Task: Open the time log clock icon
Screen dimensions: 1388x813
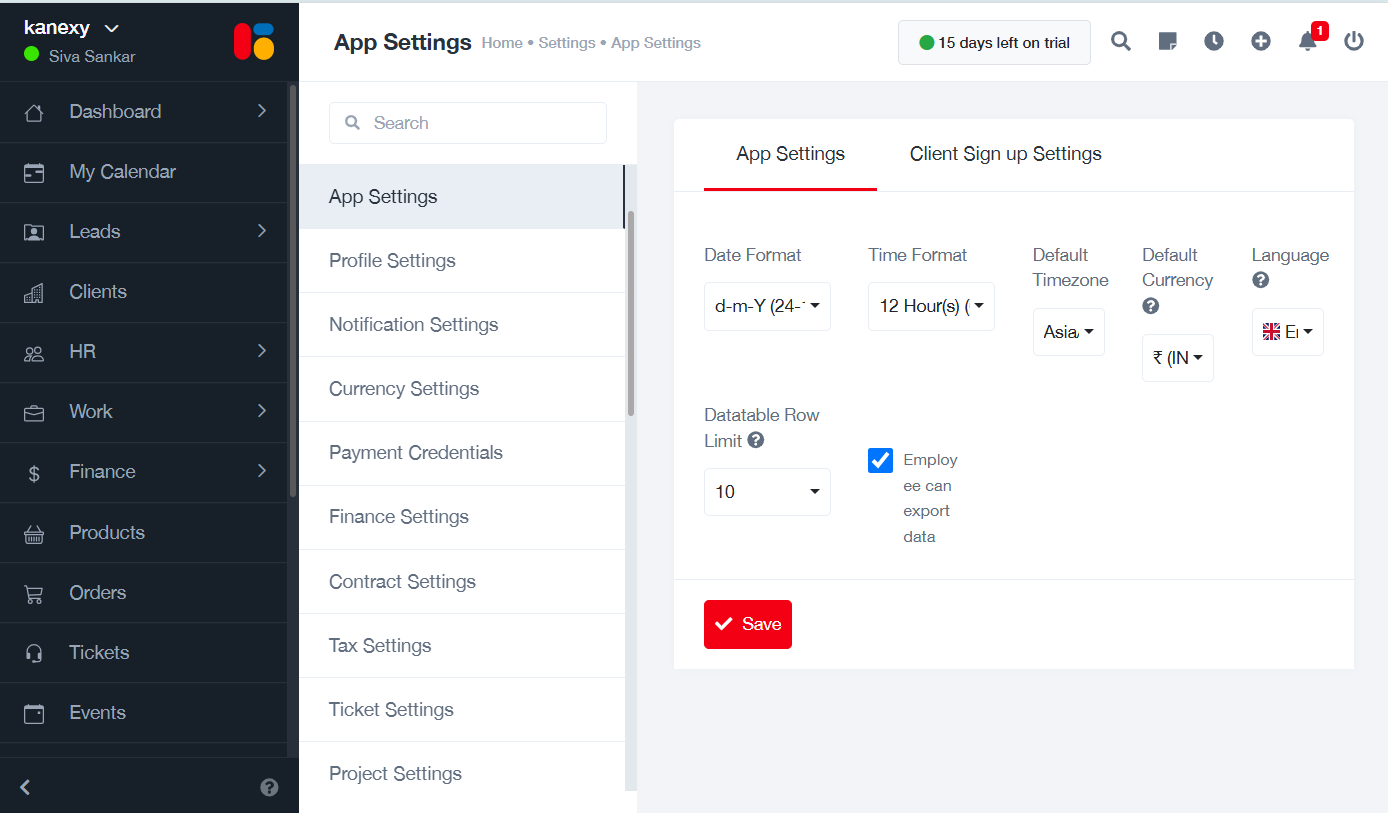Action: 1213,41
